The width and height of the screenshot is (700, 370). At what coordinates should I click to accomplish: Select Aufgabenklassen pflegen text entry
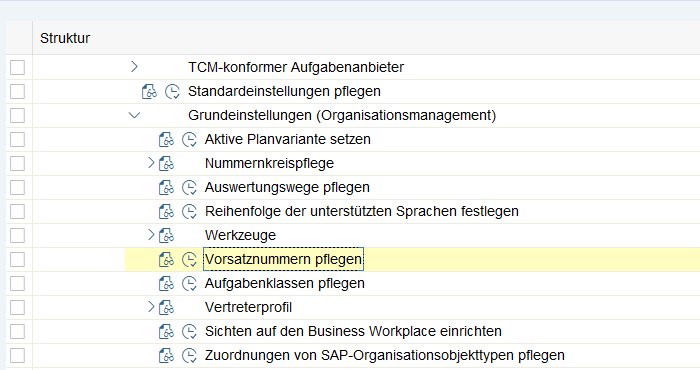pos(285,284)
